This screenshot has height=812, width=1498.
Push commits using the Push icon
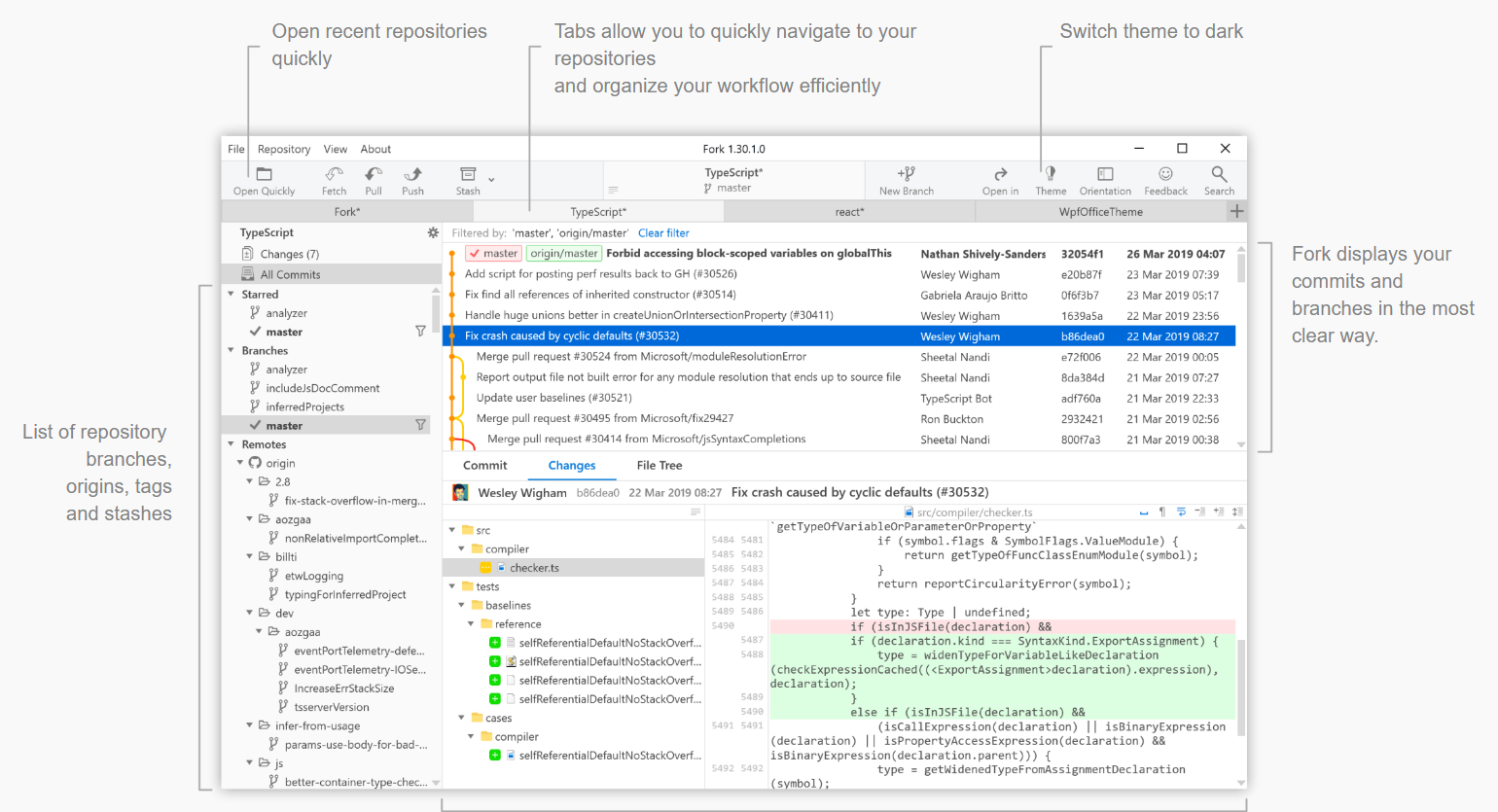[x=412, y=178]
